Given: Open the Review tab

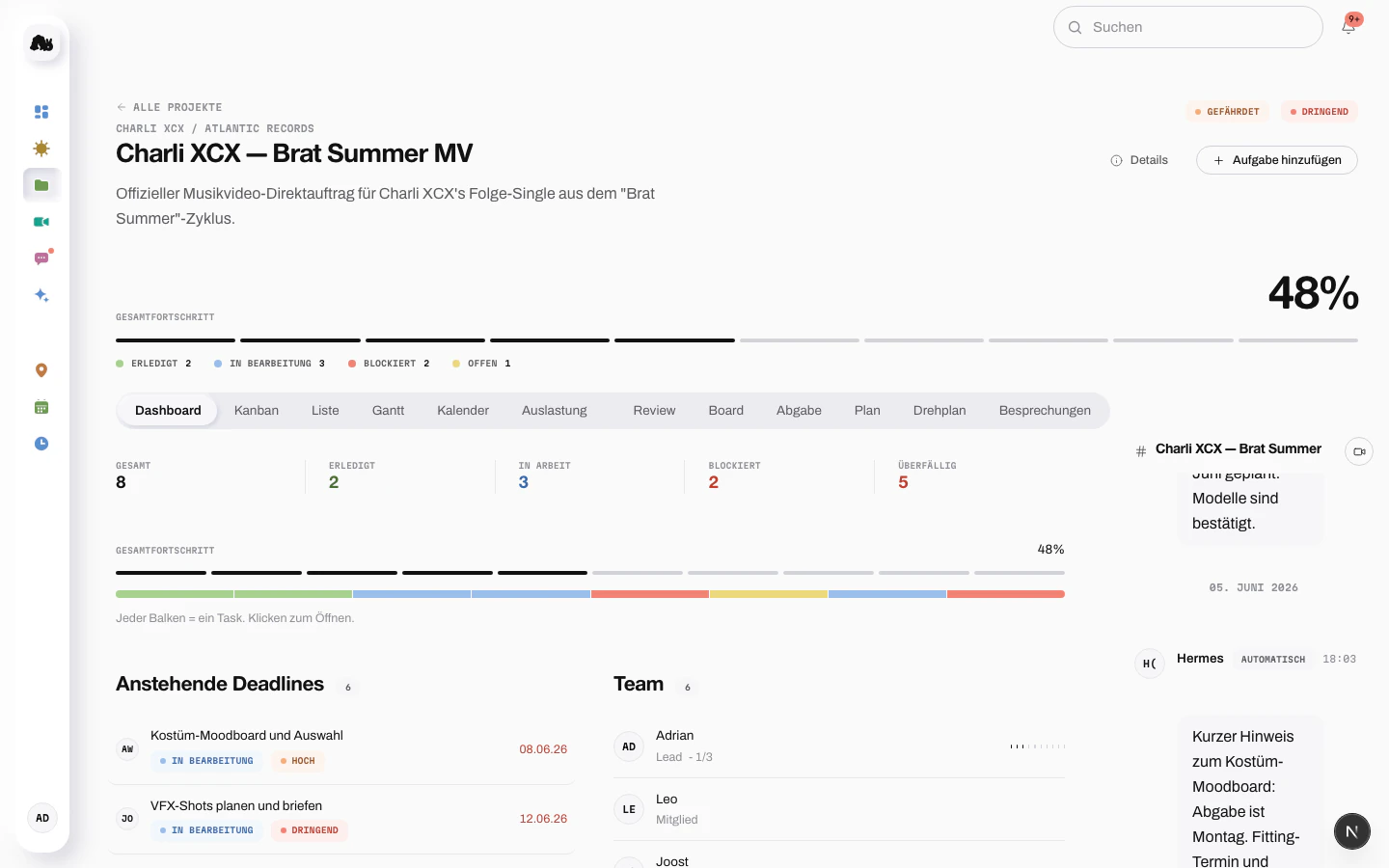Looking at the screenshot, I should pyautogui.click(x=654, y=410).
